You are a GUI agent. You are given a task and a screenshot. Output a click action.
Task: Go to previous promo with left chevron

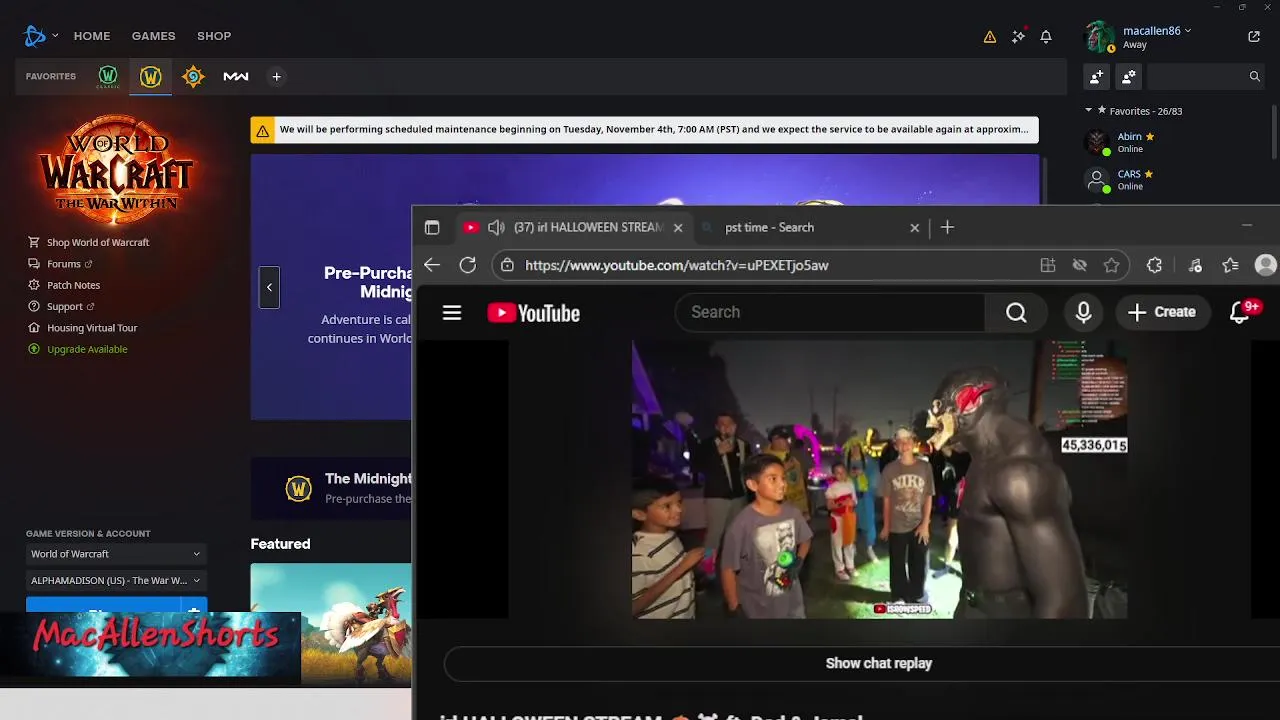click(x=269, y=287)
